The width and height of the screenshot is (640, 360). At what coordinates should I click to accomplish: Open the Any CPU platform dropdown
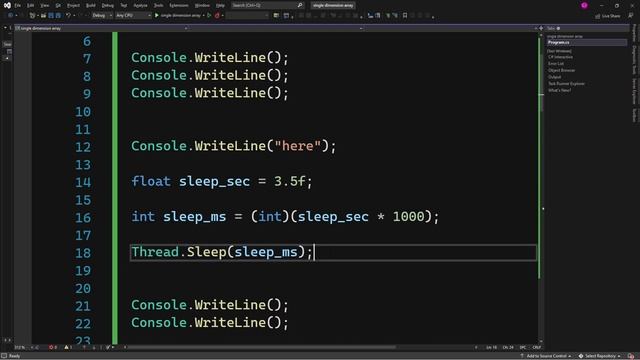click(x=133, y=16)
